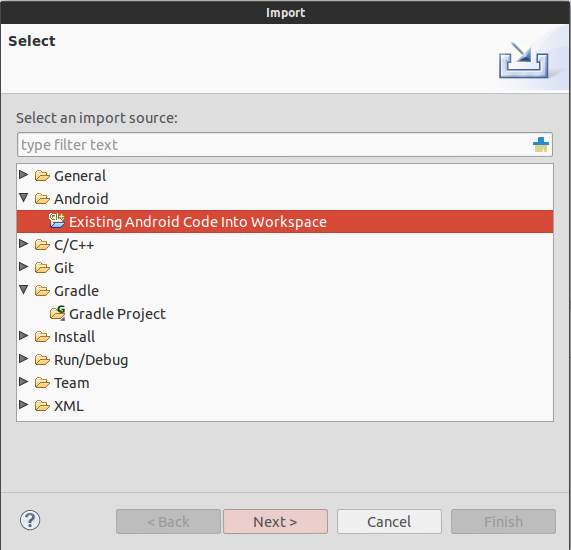This screenshot has height=550, width=571.
Task: Expand the Install category arrow
Action: click(24, 335)
